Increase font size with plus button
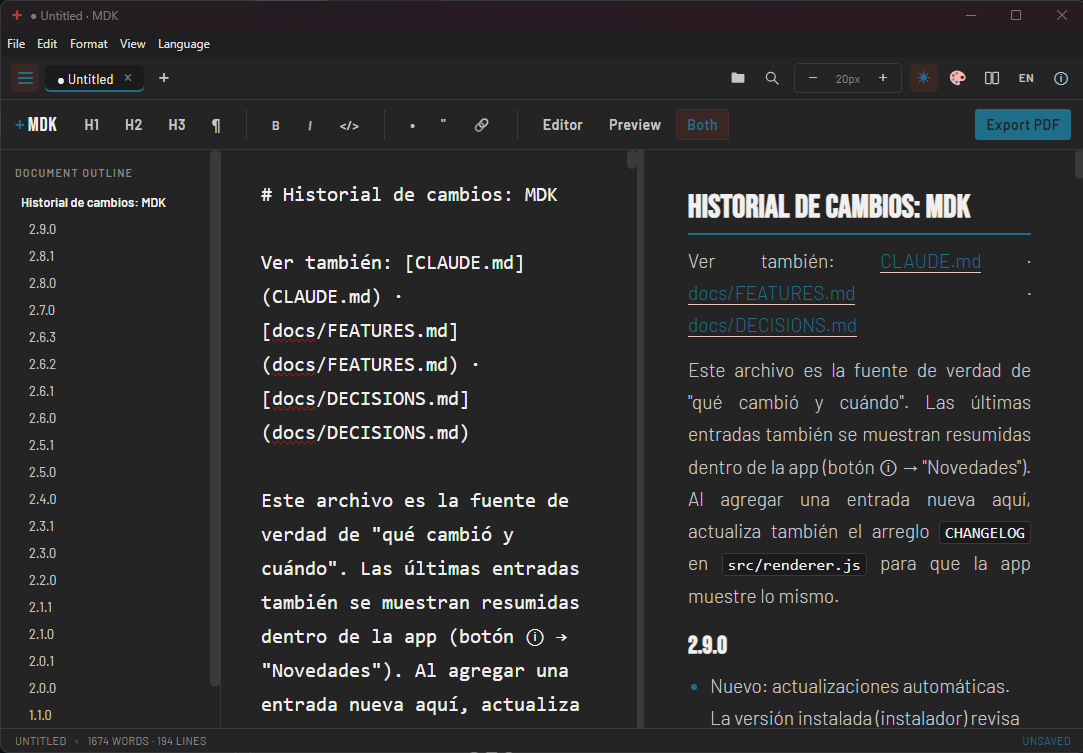The width and height of the screenshot is (1083, 753). (883, 78)
